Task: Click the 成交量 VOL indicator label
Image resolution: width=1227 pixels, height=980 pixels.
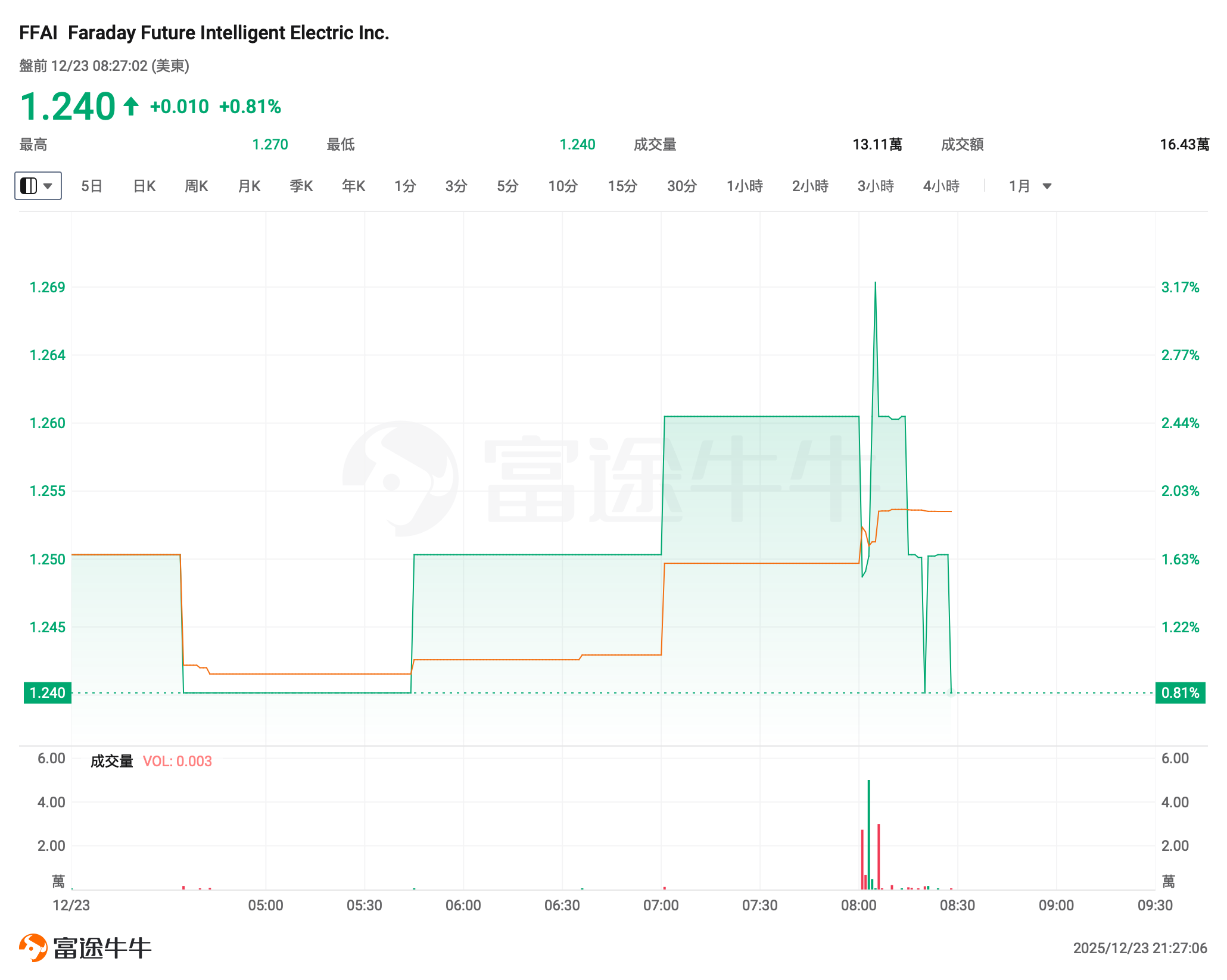Action: 151,761
